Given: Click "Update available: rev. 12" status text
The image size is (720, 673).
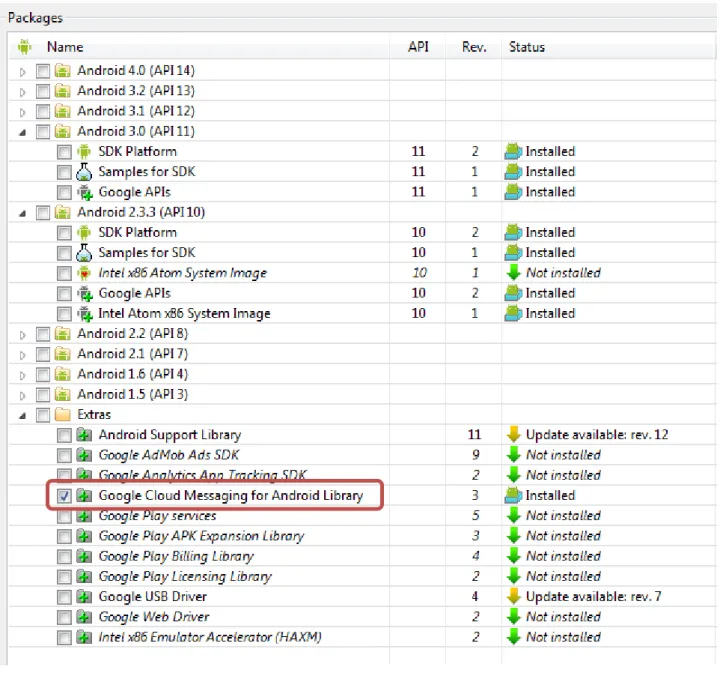Looking at the screenshot, I should pos(597,435).
